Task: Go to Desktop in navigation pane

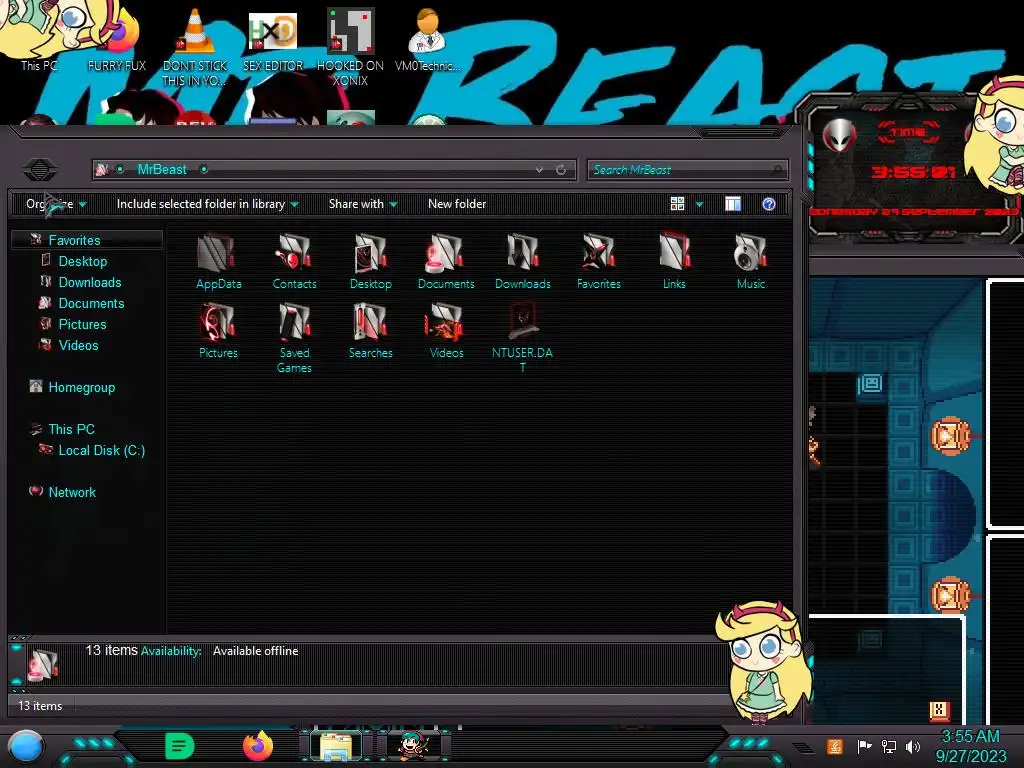Action: 83,261
